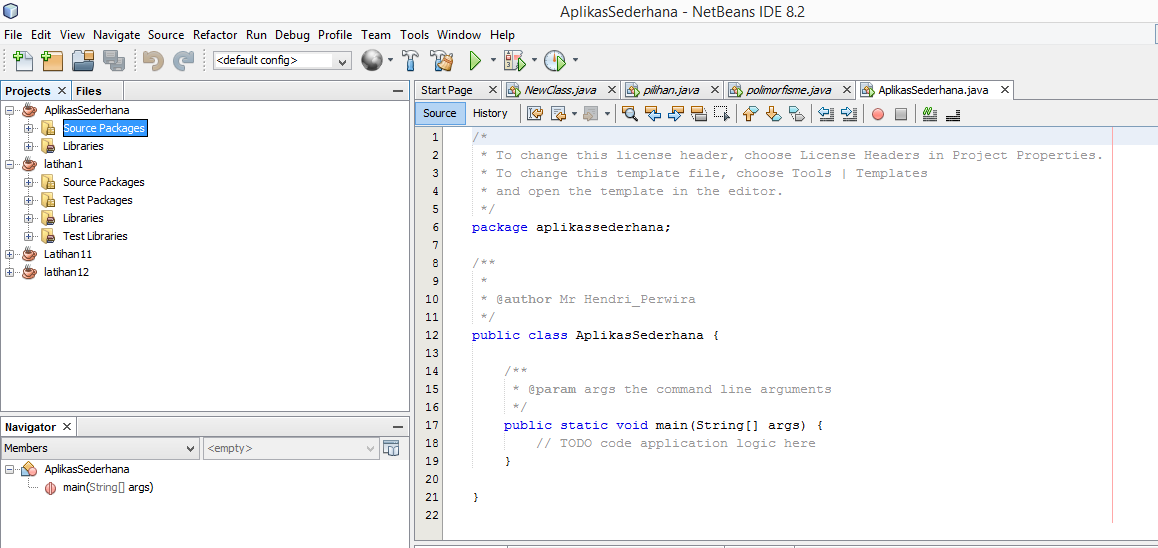
Task: Select Test Libraries under latihan1
Action: click(x=95, y=236)
